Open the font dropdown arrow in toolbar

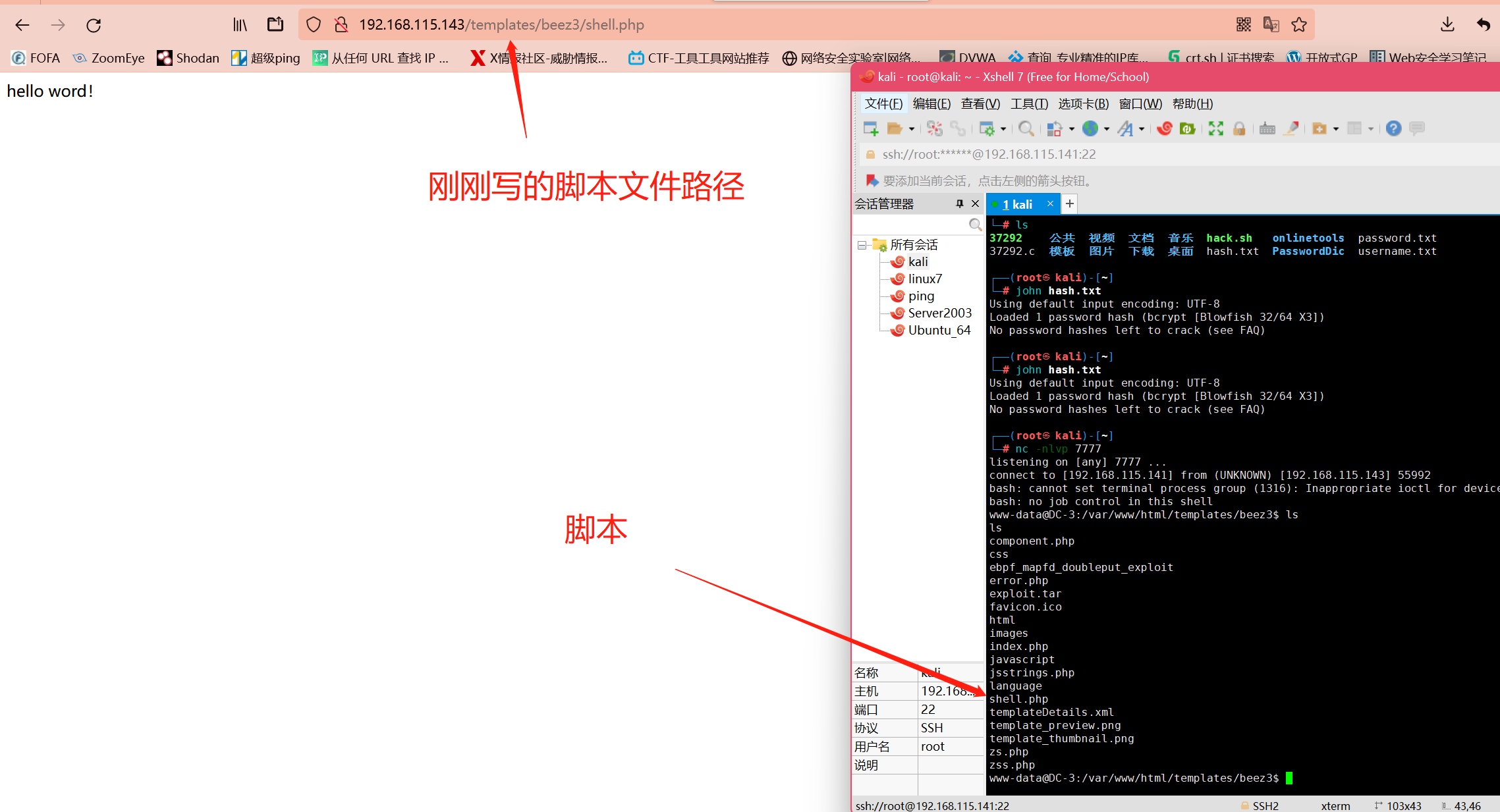[1142, 129]
